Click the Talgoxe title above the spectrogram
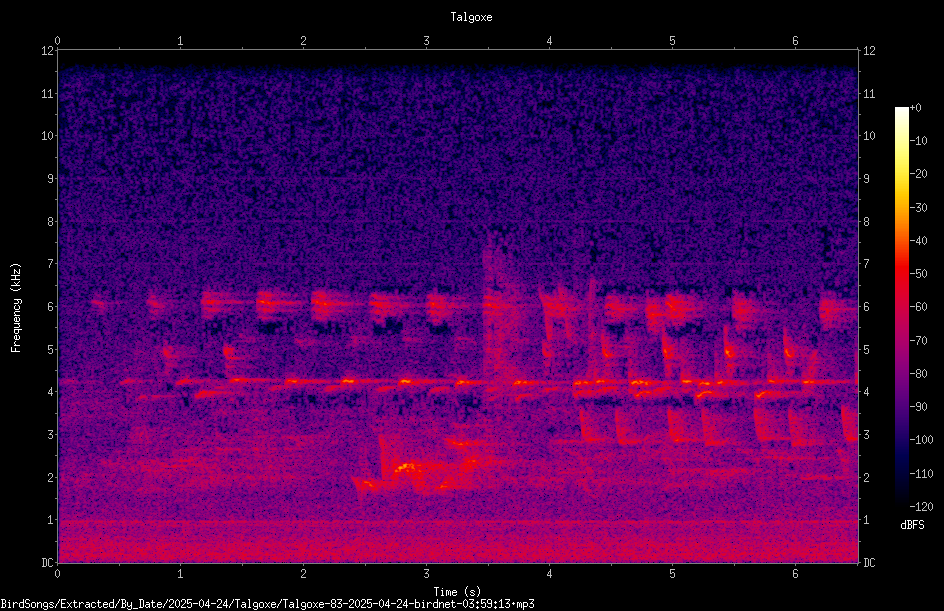This screenshot has width=944, height=611. (471, 17)
